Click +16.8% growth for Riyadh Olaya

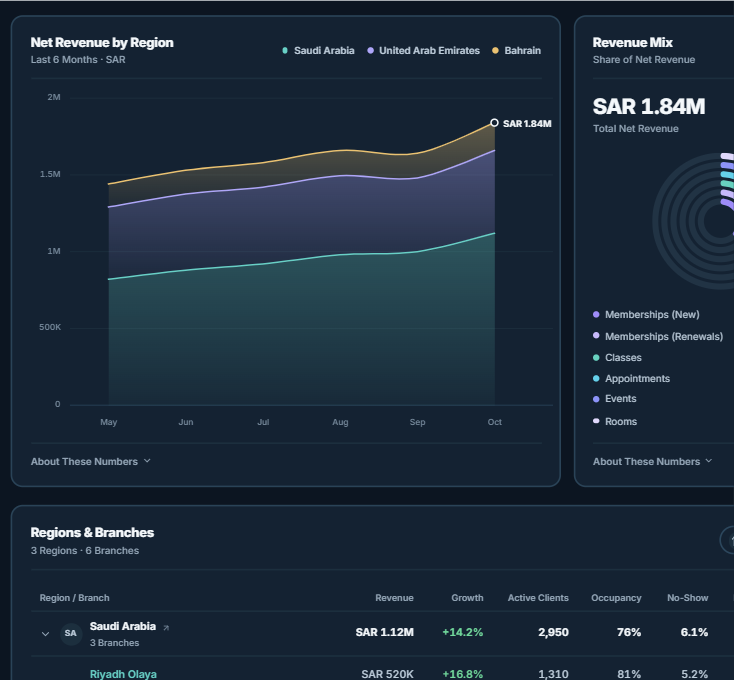[x=462, y=674]
